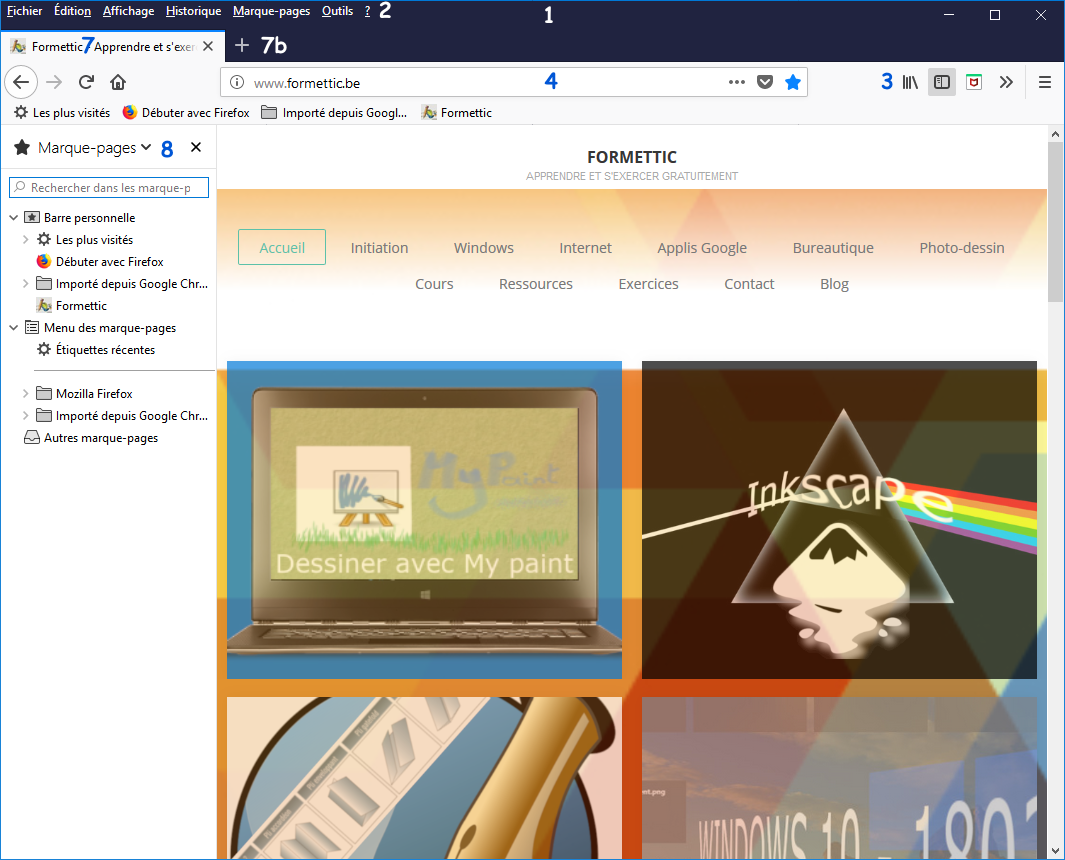The height and width of the screenshot is (860, 1065).
Task: Open the Fichier menu
Action: pos(24,11)
